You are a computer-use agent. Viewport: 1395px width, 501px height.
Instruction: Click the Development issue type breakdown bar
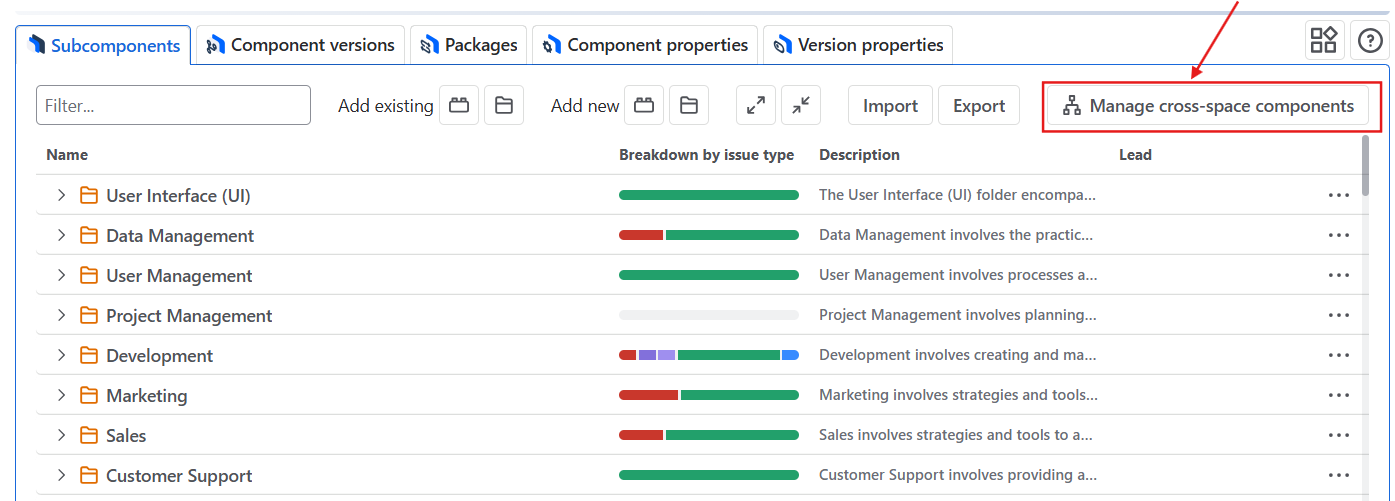click(709, 355)
